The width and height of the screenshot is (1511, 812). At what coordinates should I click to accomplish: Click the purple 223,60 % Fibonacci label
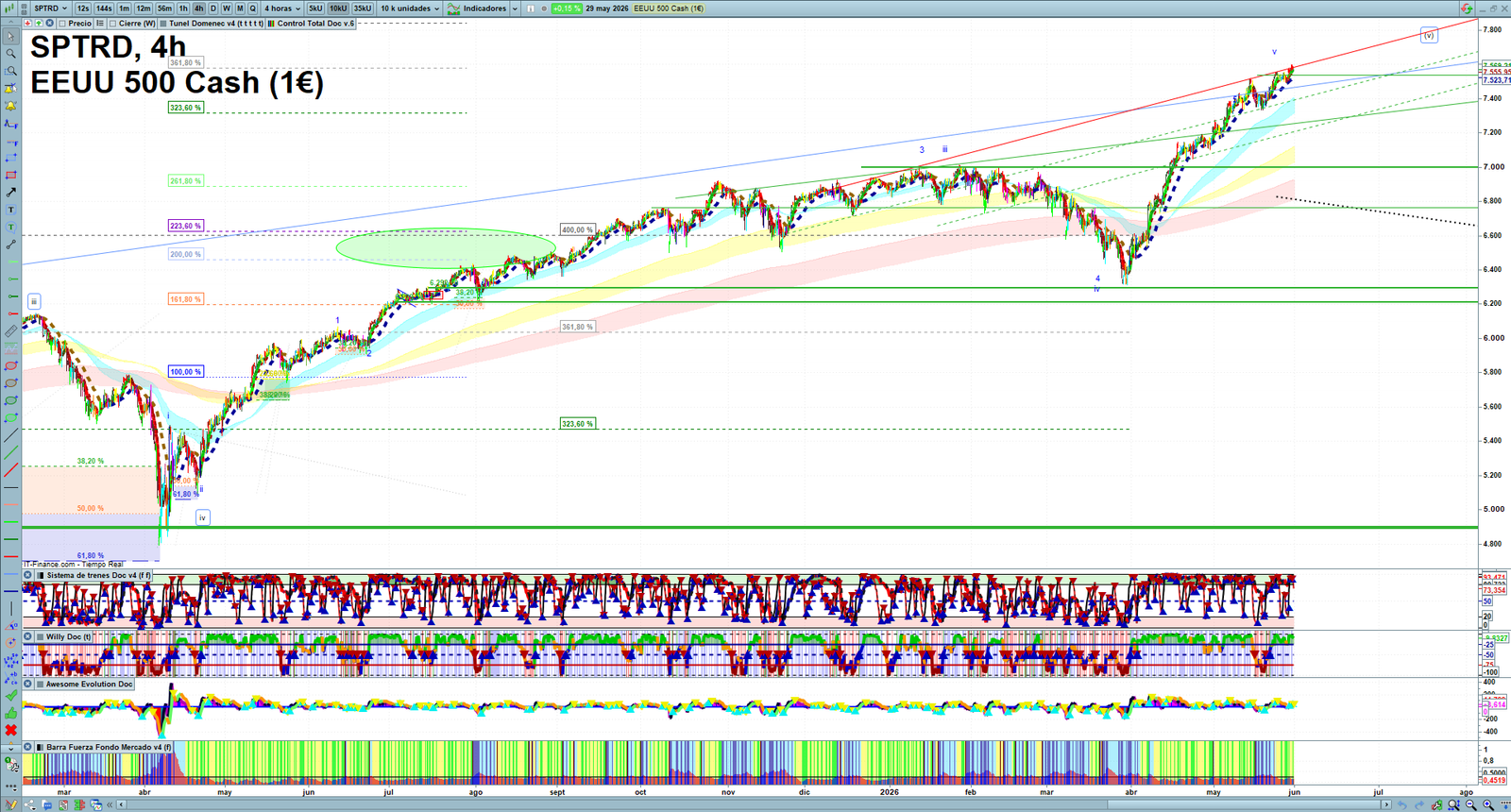[185, 226]
